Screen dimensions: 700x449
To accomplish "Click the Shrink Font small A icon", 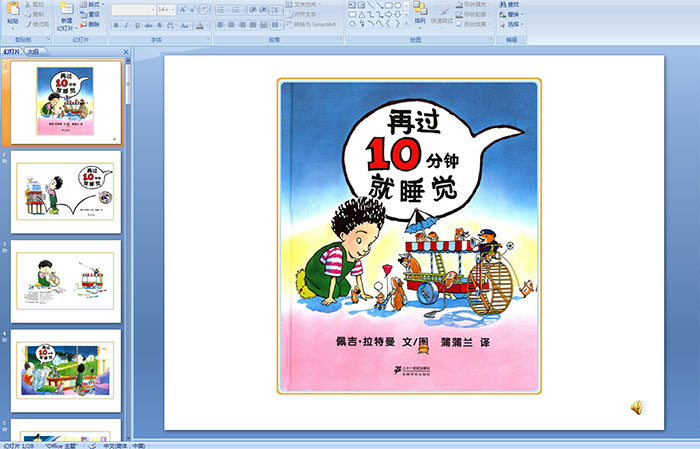I will (193, 9).
